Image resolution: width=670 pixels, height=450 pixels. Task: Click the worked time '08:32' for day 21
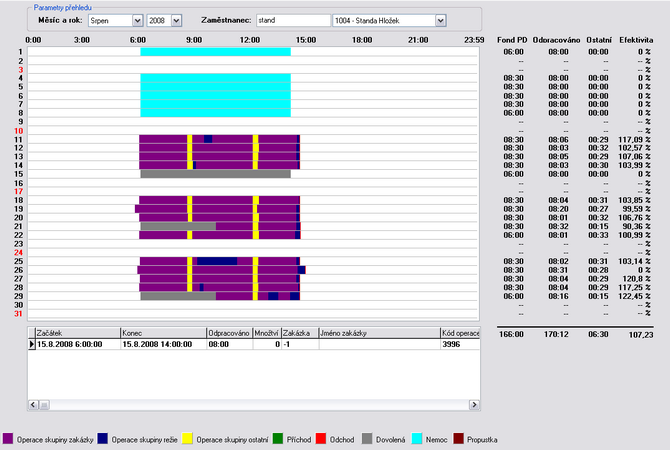click(558, 226)
